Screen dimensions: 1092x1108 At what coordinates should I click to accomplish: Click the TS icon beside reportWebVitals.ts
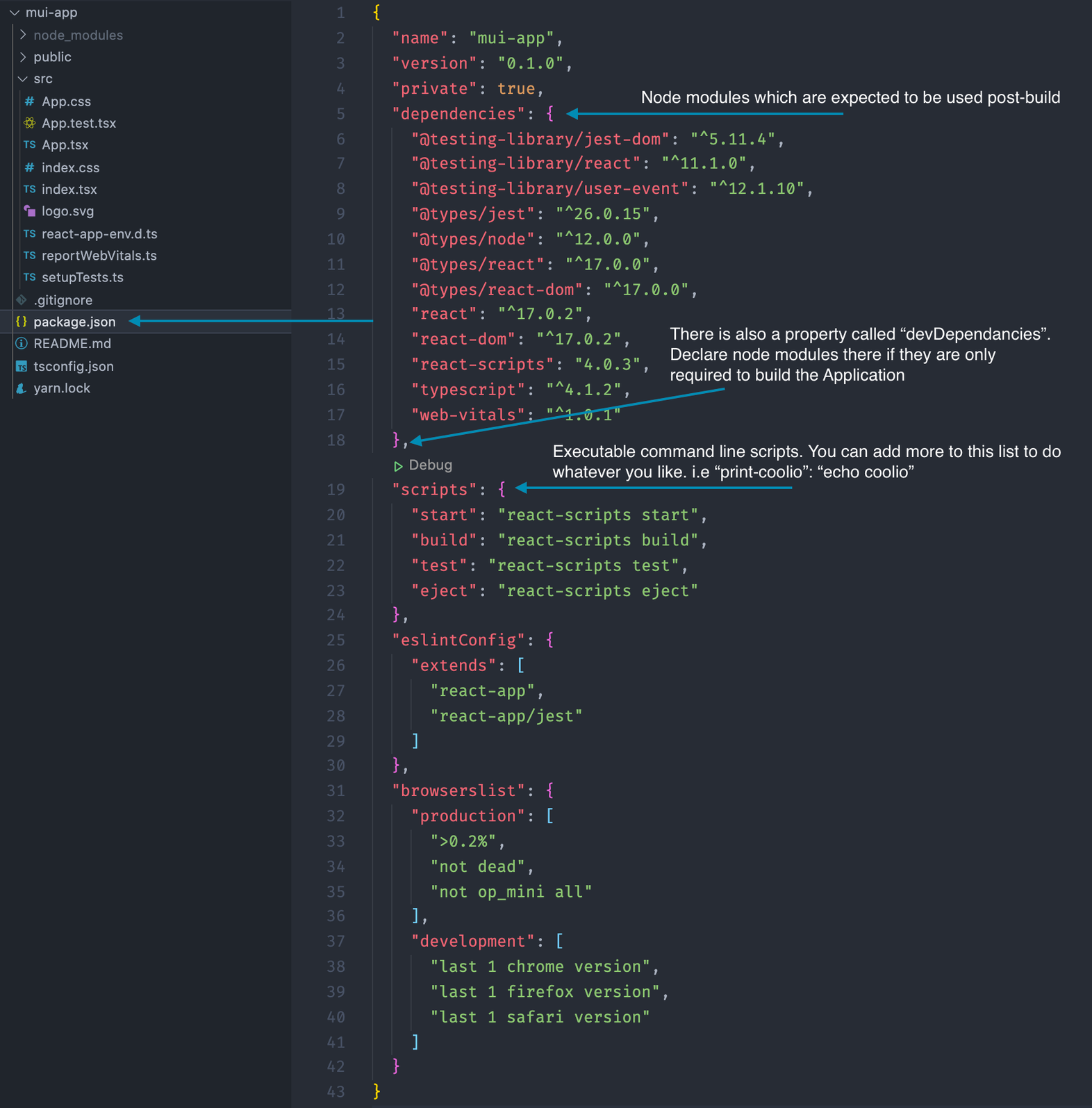(29, 256)
